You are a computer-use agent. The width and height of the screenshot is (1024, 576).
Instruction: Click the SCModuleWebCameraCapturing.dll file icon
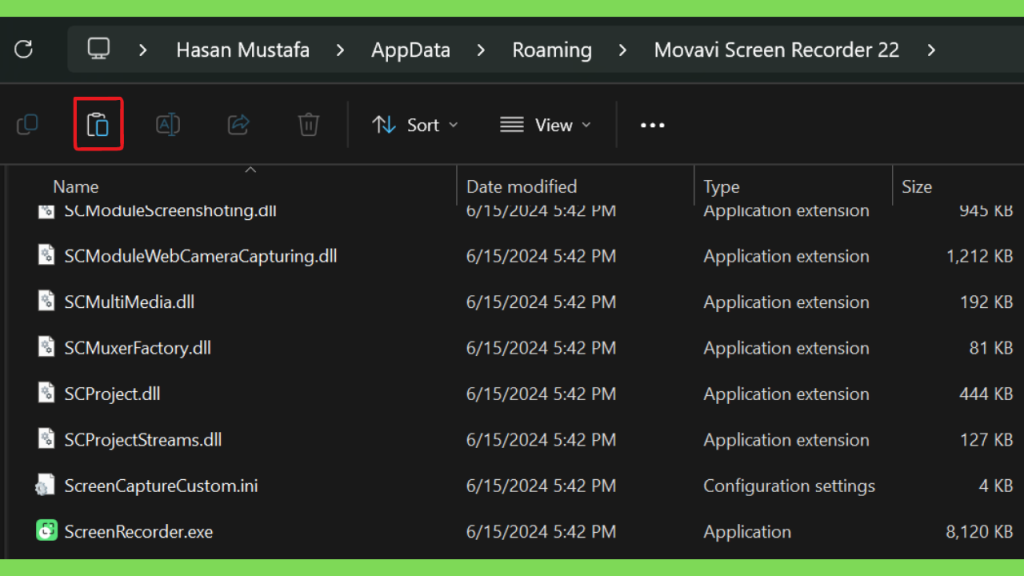point(46,255)
